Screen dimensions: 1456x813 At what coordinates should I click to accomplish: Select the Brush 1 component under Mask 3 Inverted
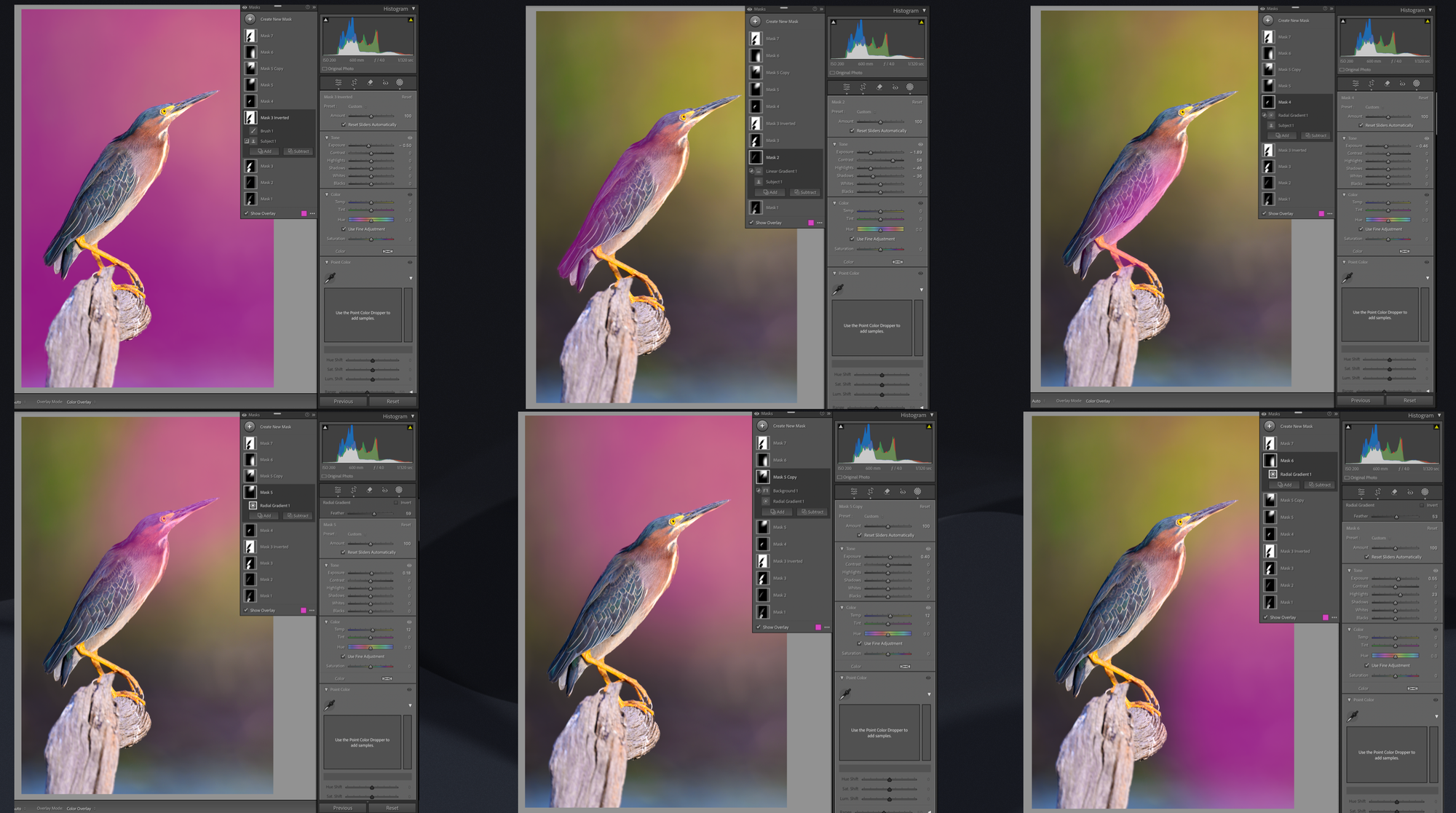tap(266, 131)
